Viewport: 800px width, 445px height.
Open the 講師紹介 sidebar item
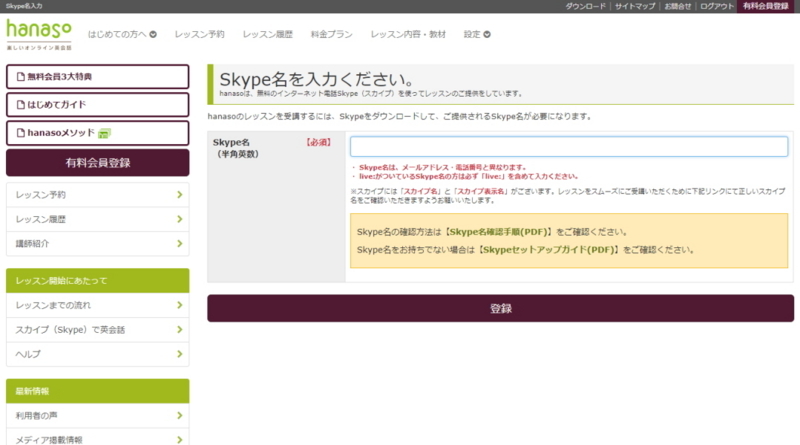97,243
